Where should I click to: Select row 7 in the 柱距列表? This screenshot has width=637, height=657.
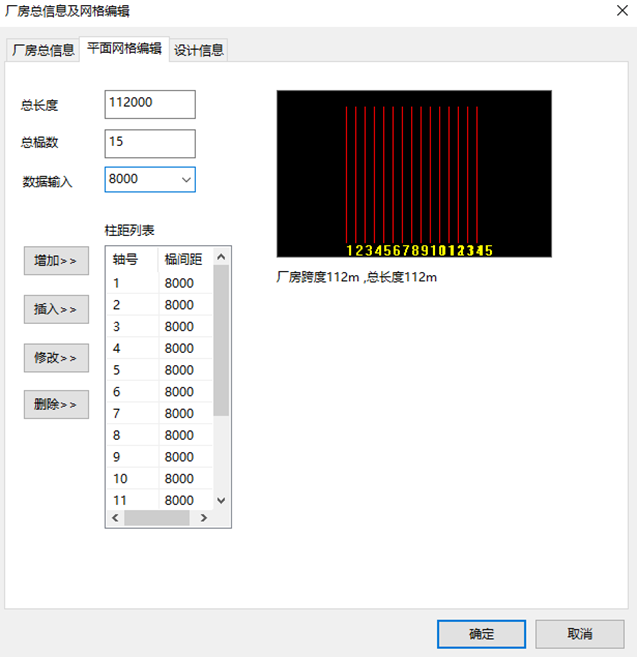pyautogui.click(x=160, y=414)
